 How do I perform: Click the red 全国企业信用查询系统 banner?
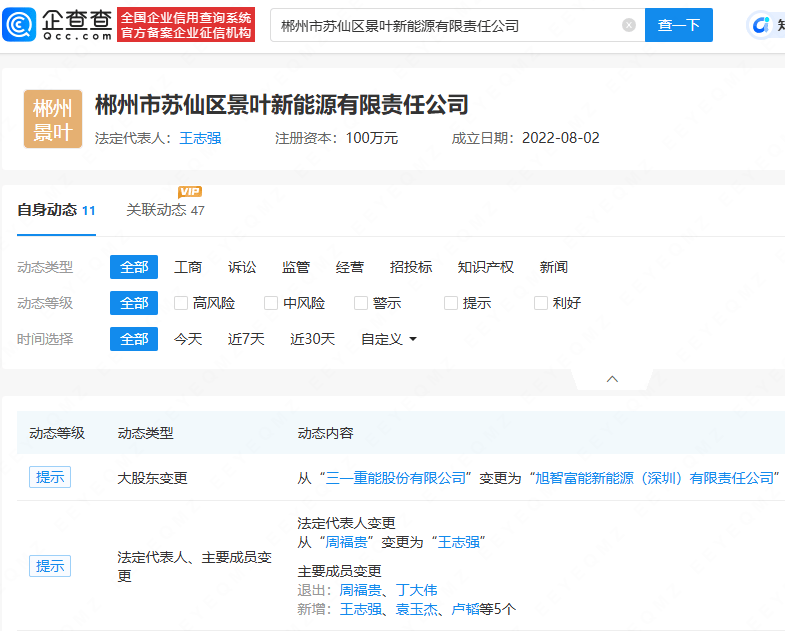(x=186, y=25)
